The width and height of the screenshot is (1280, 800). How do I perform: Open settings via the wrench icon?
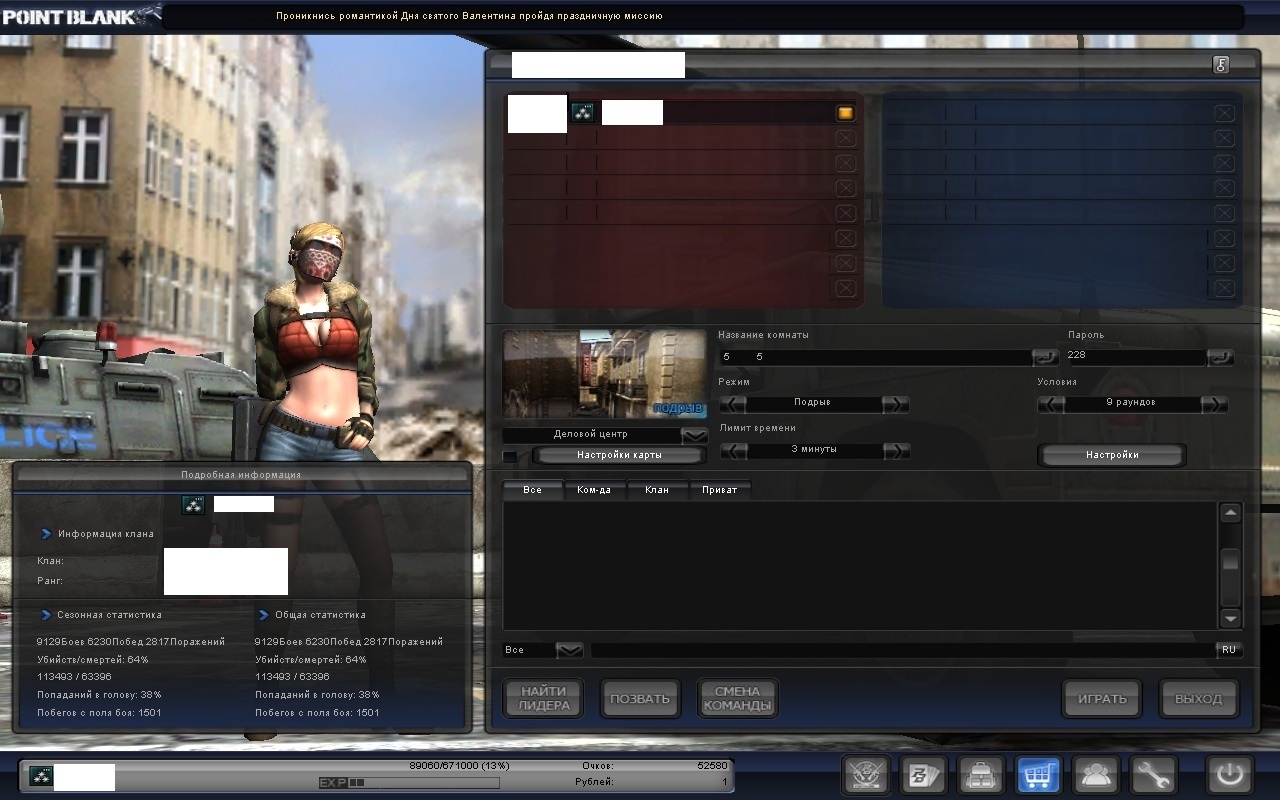(1153, 775)
